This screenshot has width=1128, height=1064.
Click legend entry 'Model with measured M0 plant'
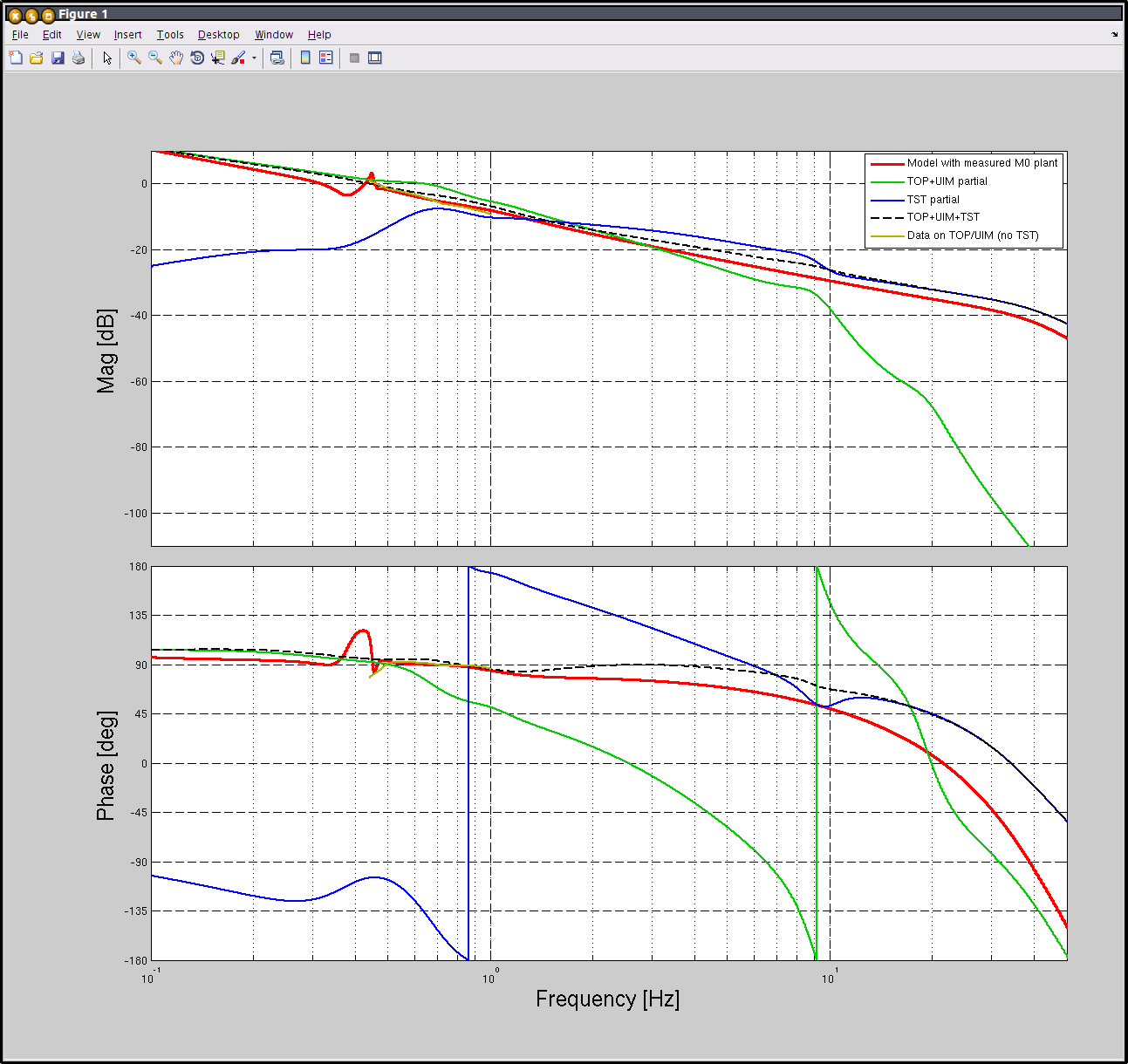click(x=982, y=163)
